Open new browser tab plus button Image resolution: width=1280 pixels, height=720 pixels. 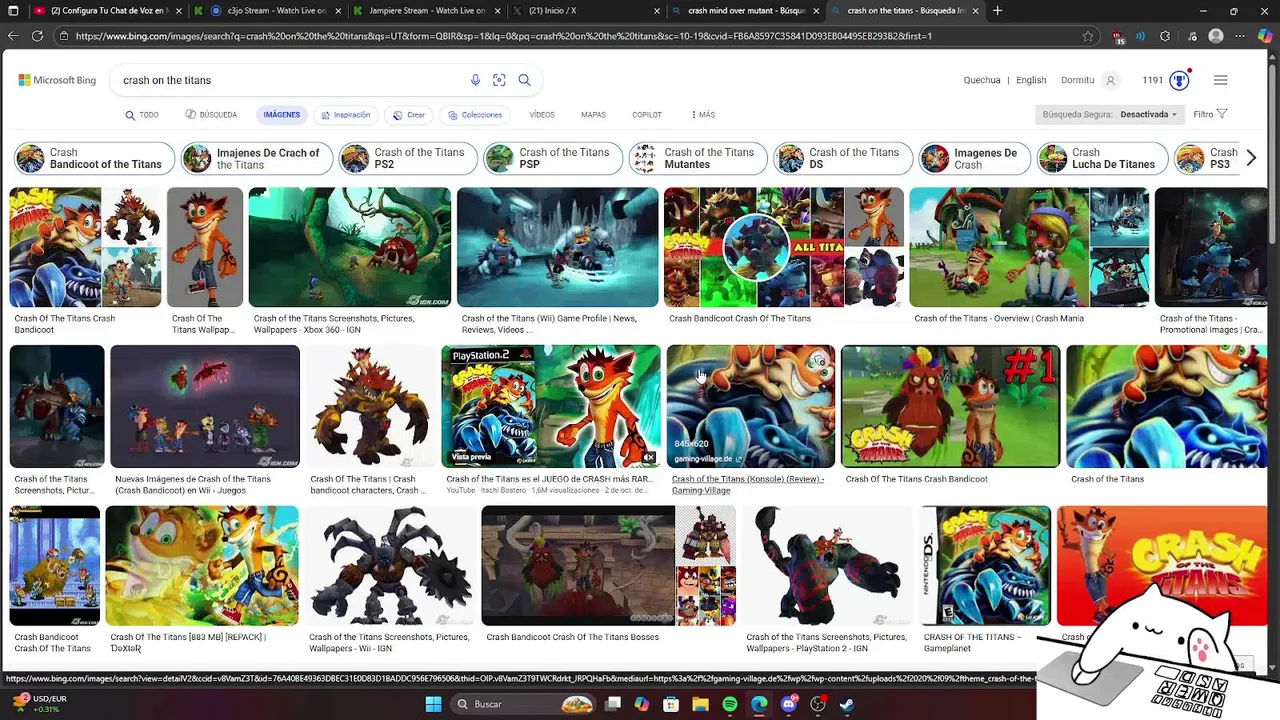pyautogui.click(x=997, y=11)
